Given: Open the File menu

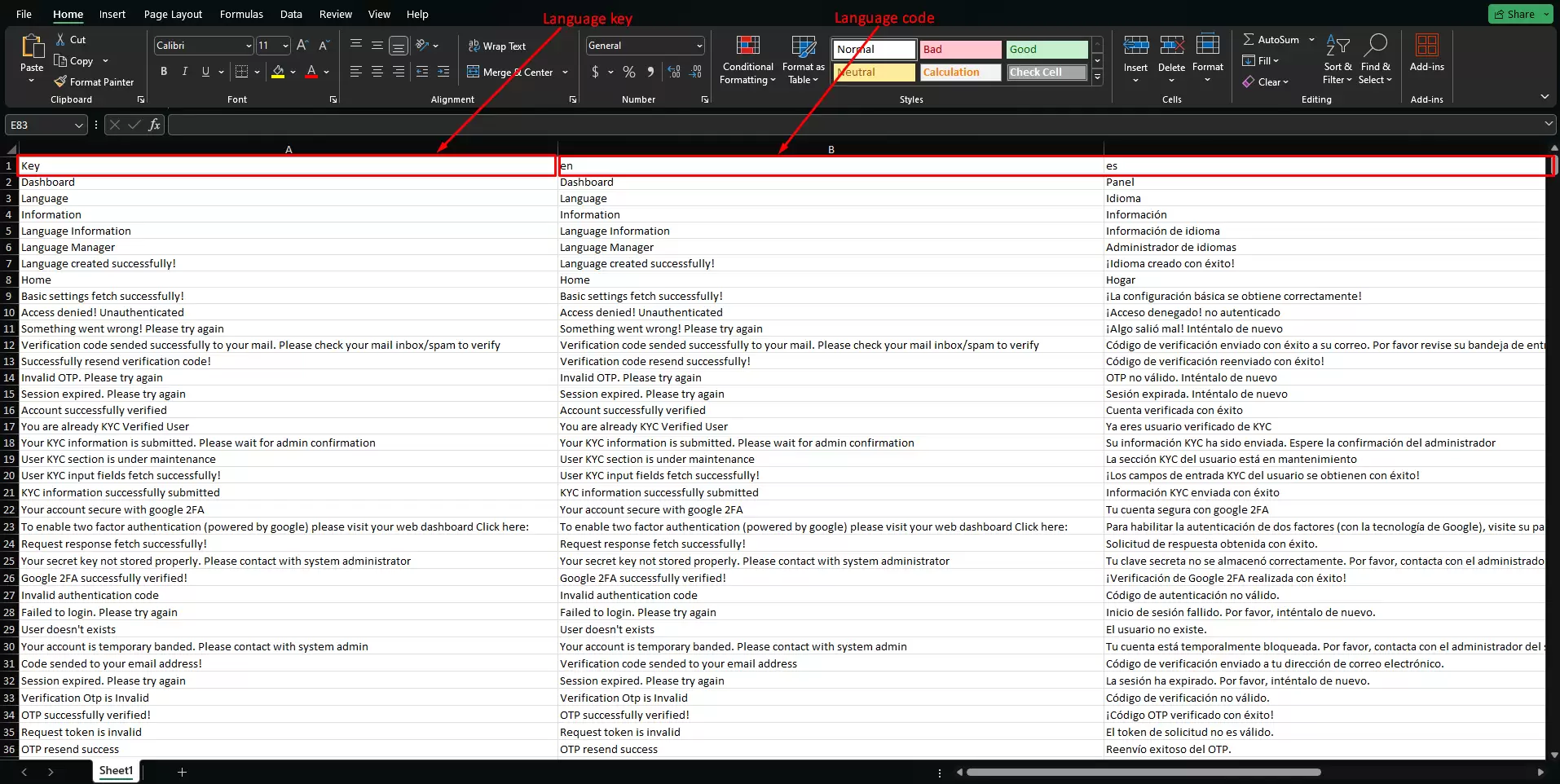Looking at the screenshot, I should 24,14.
